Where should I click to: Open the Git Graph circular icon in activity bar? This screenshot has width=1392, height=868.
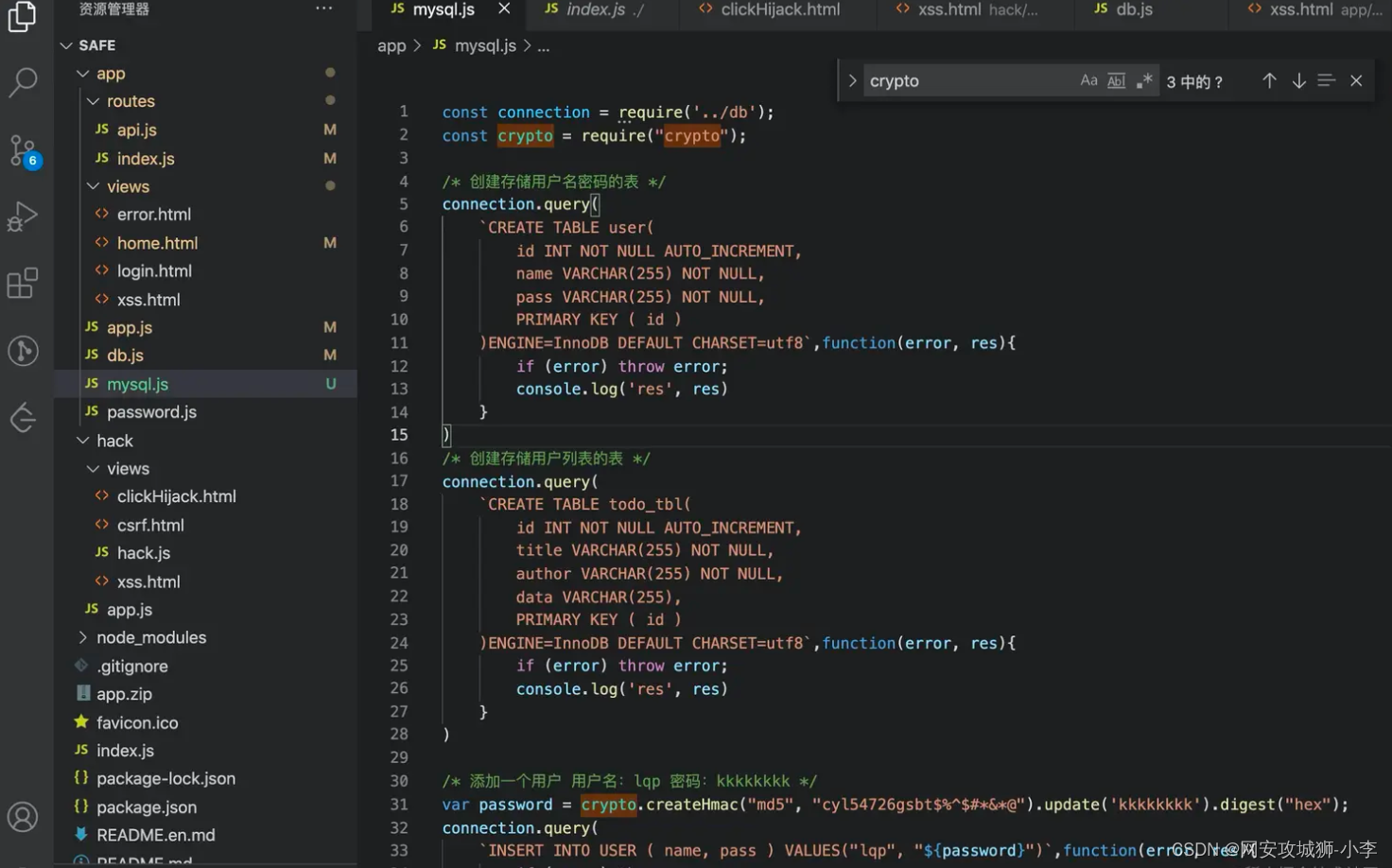[x=23, y=351]
